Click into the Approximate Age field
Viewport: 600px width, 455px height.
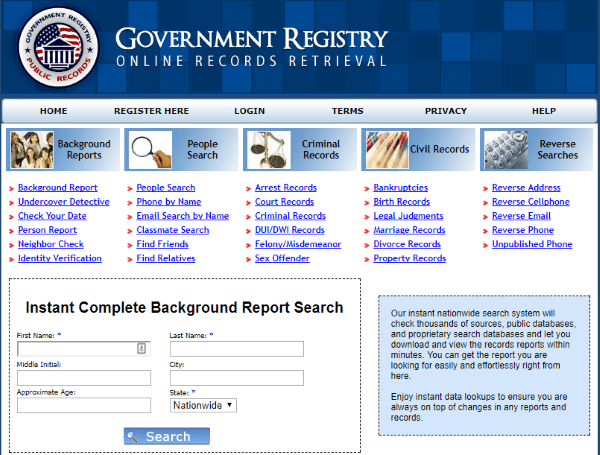(84, 405)
